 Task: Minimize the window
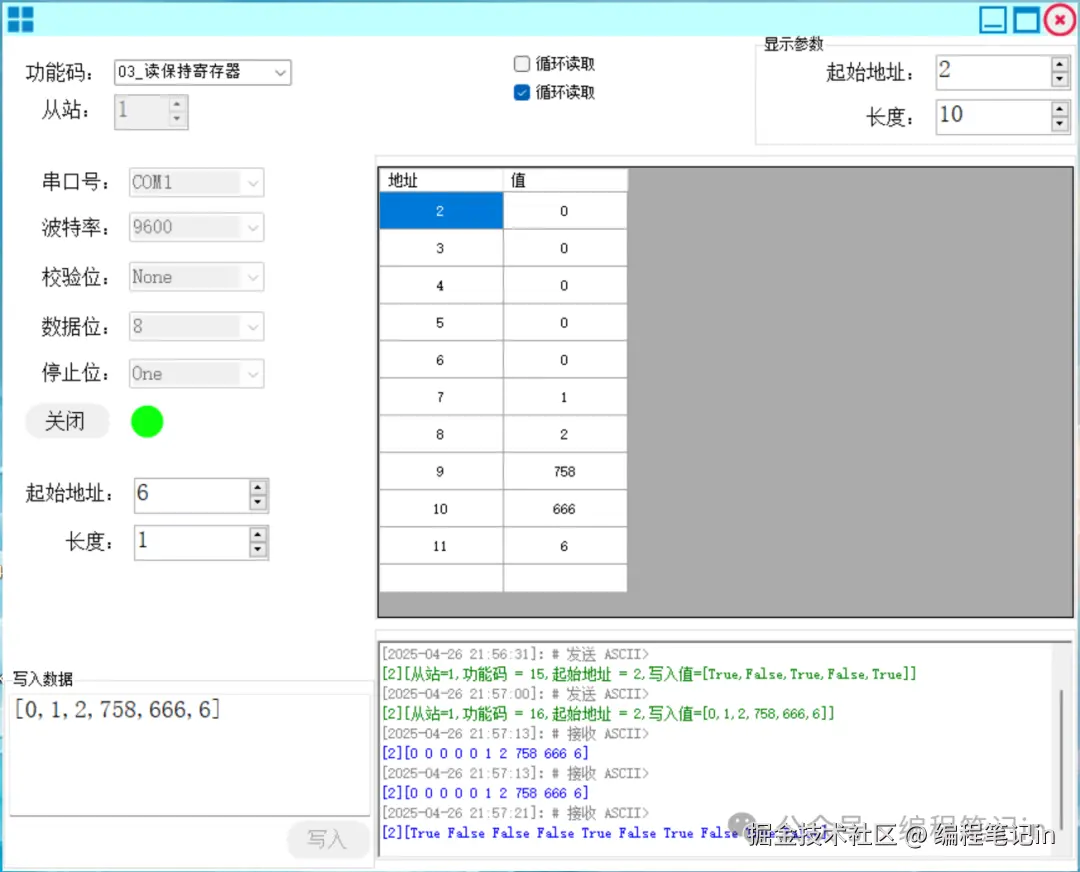[993, 19]
